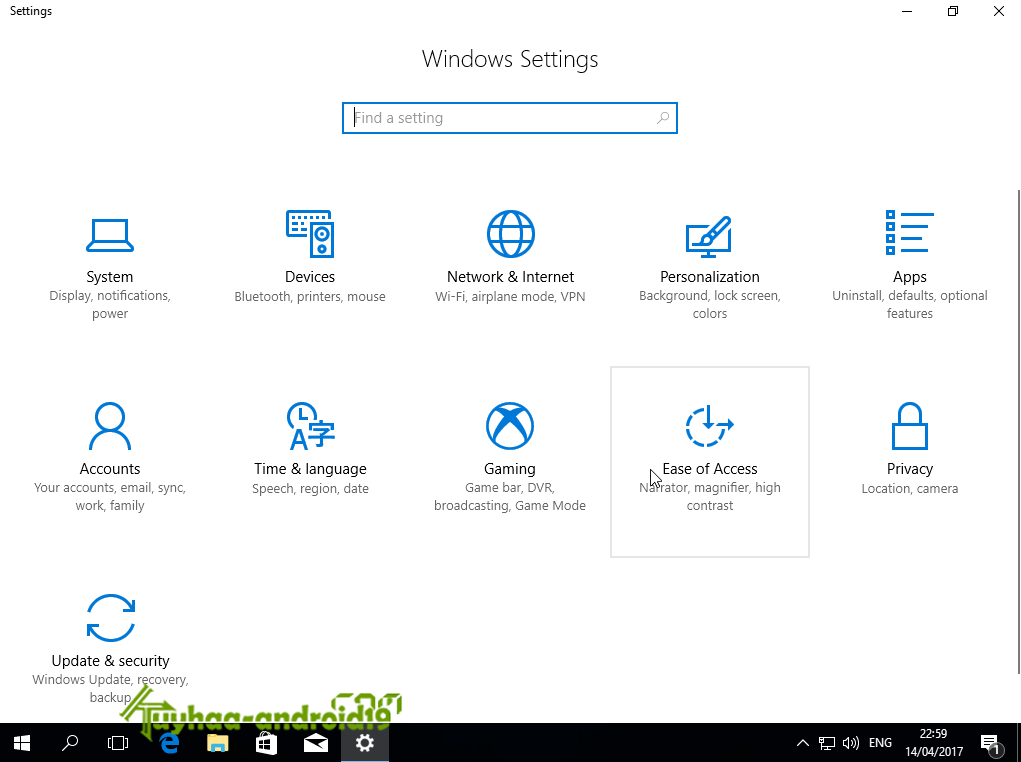This screenshot has width=1021, height=762.
Task: Switch keyboard language via the ENG indicator
Action: click(880, 743)
